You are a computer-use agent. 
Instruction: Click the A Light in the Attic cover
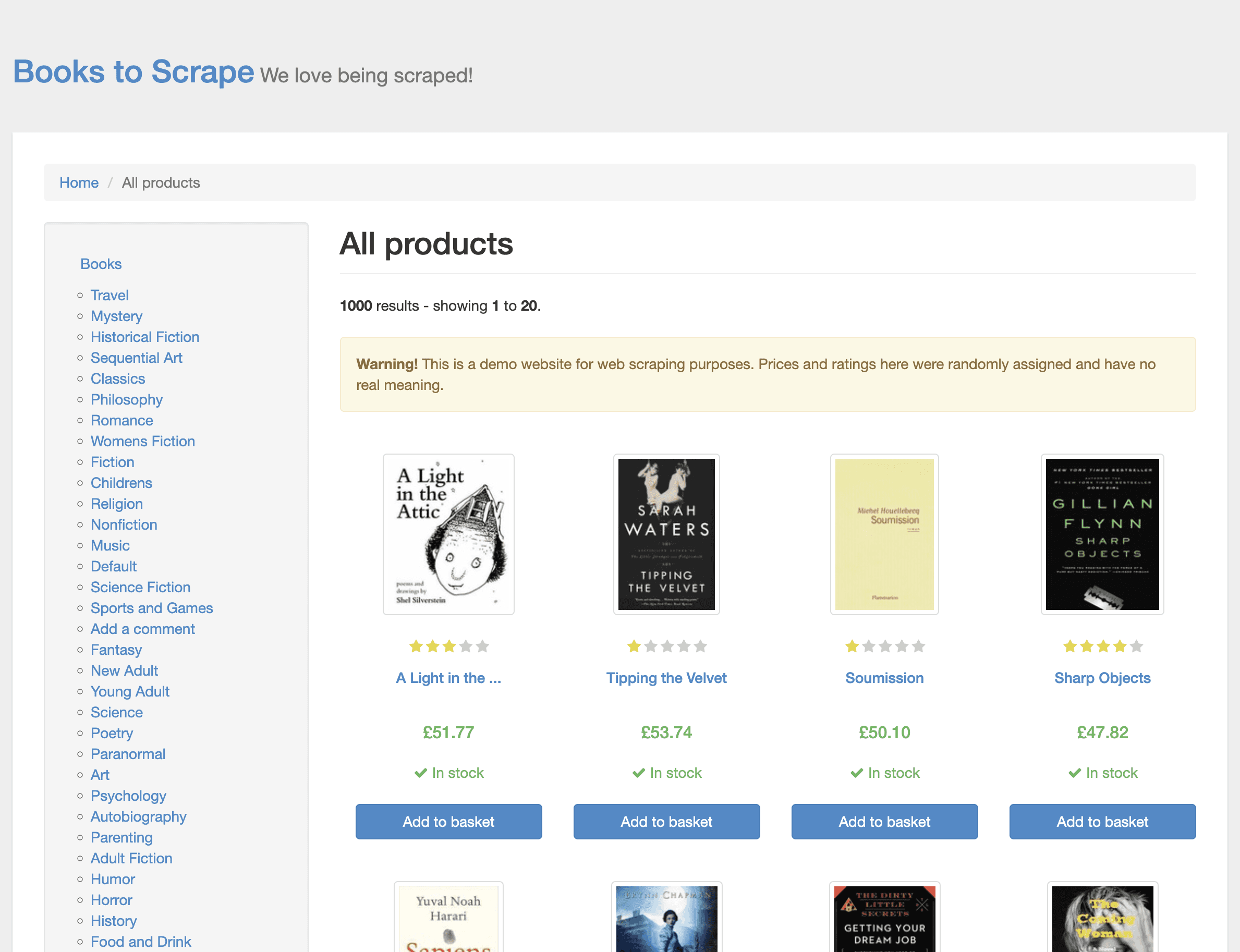coord(448,534)
